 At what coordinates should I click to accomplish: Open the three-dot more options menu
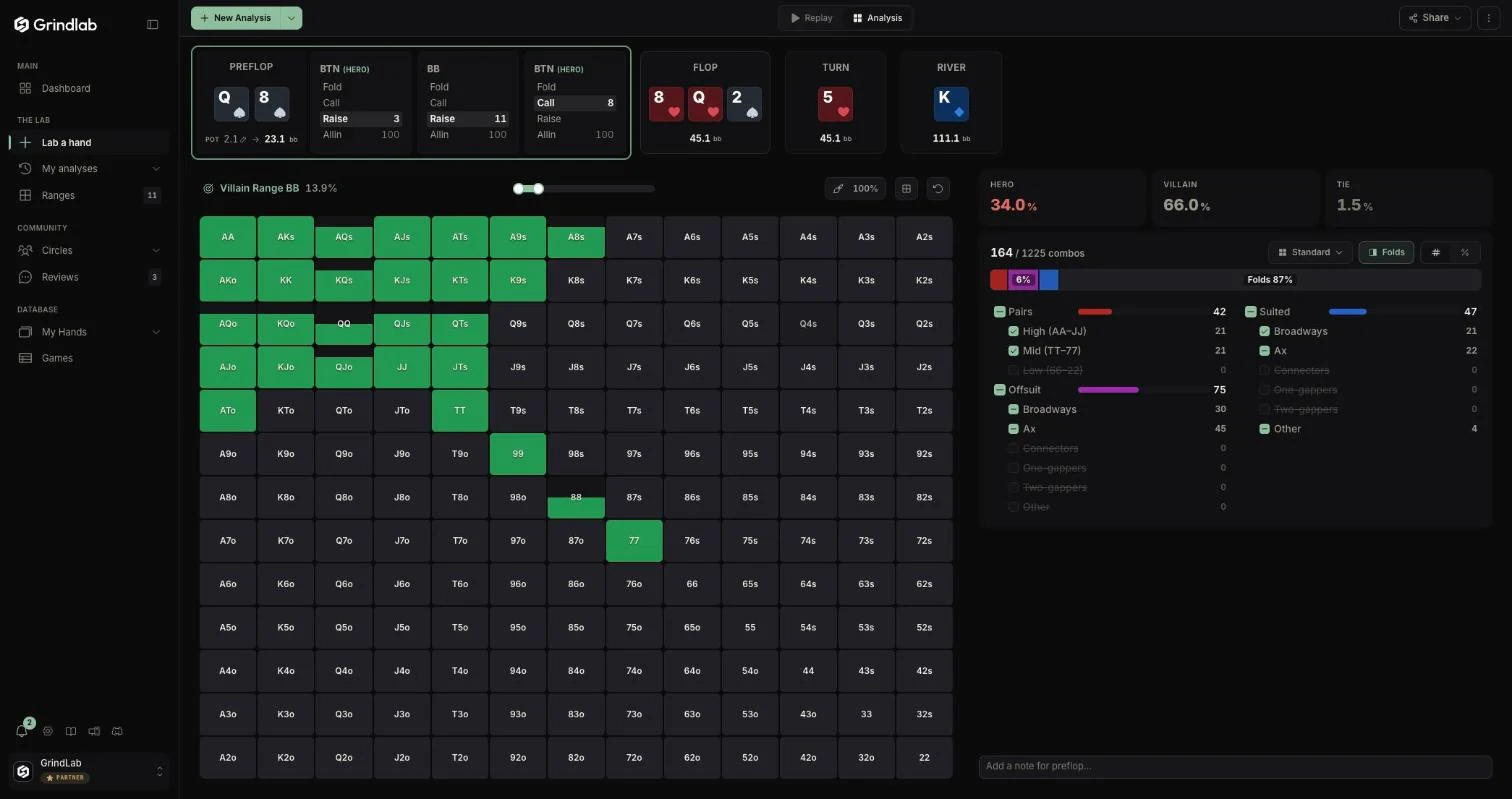(x=1489, y=18)
